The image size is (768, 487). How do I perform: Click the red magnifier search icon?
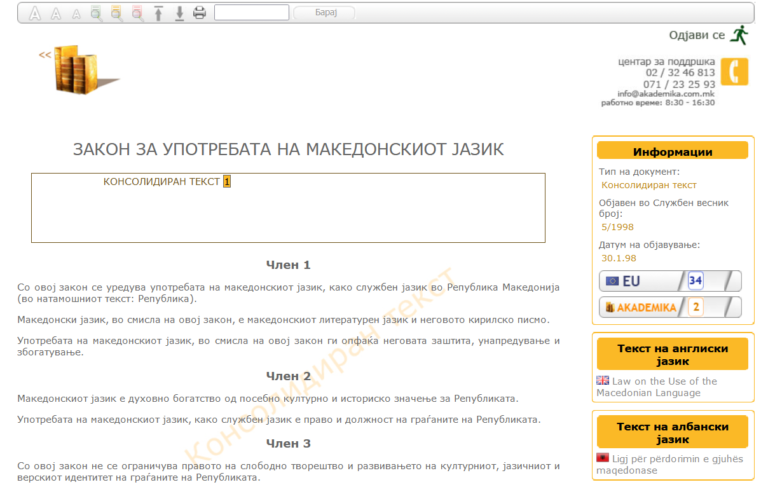pyautogui.click(x=137, y=13)
